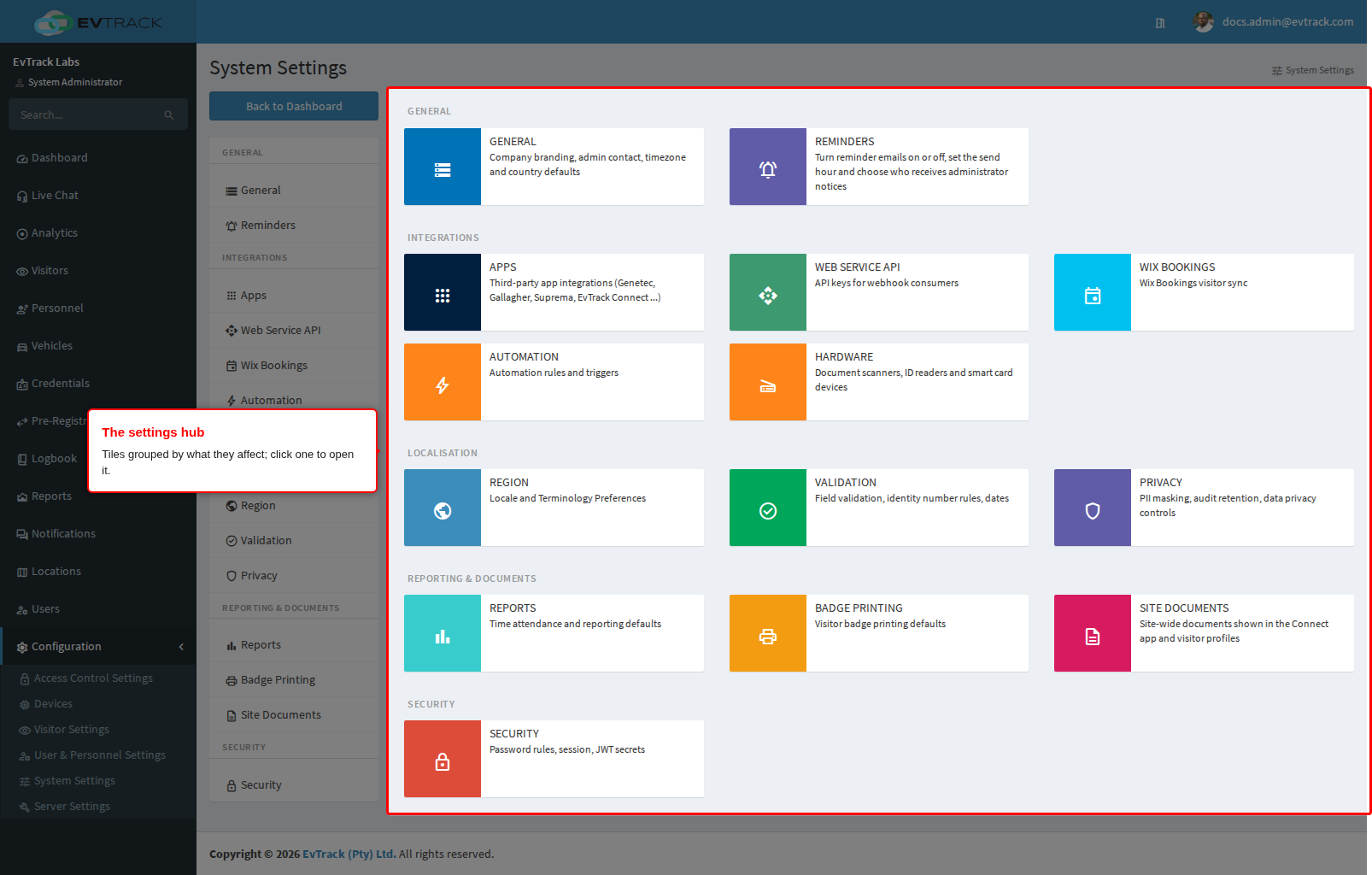Click the System Settings breadcrumb link

coord(1313,70)
